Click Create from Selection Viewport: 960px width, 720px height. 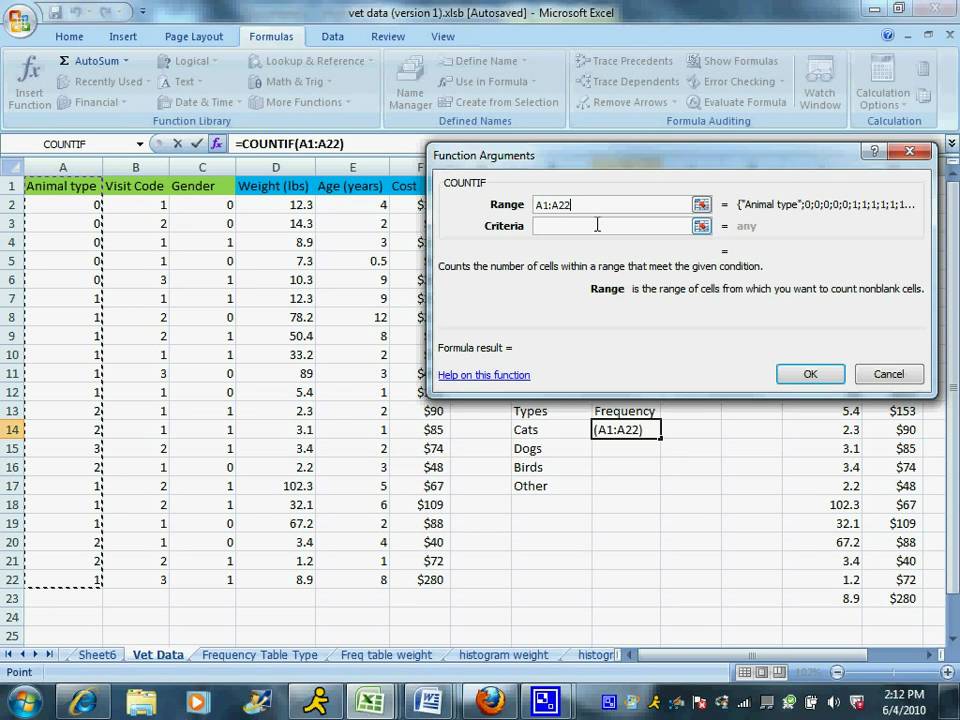point(498,102)
